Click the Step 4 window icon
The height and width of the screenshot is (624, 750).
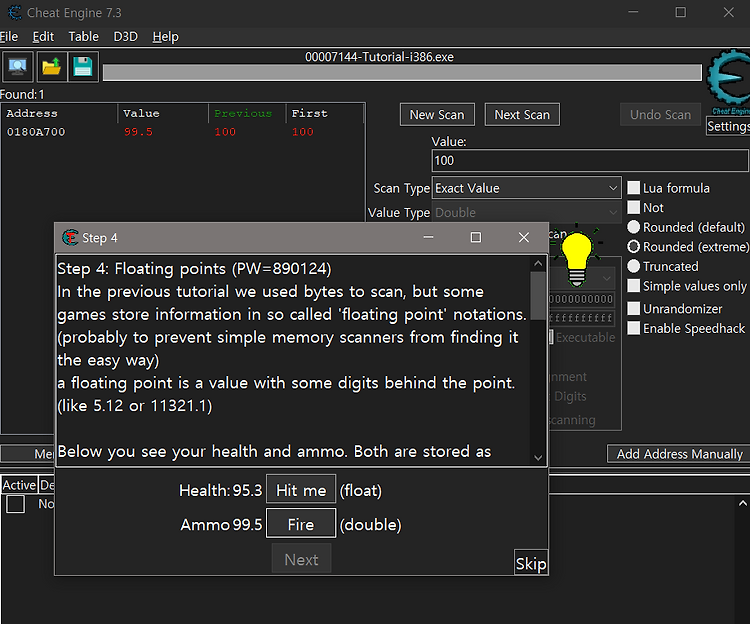70,237
